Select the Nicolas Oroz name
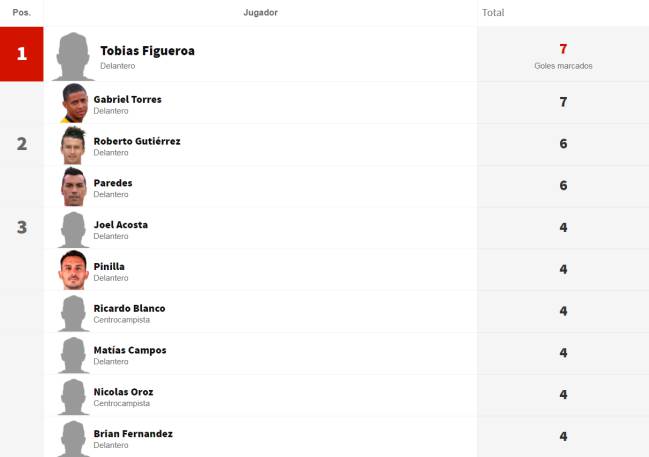The image size is (649, 457). tap(123, 392)
